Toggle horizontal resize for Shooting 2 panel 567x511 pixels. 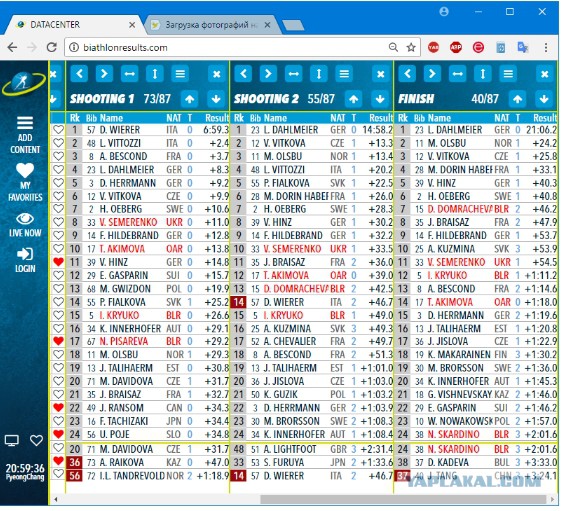294,74
